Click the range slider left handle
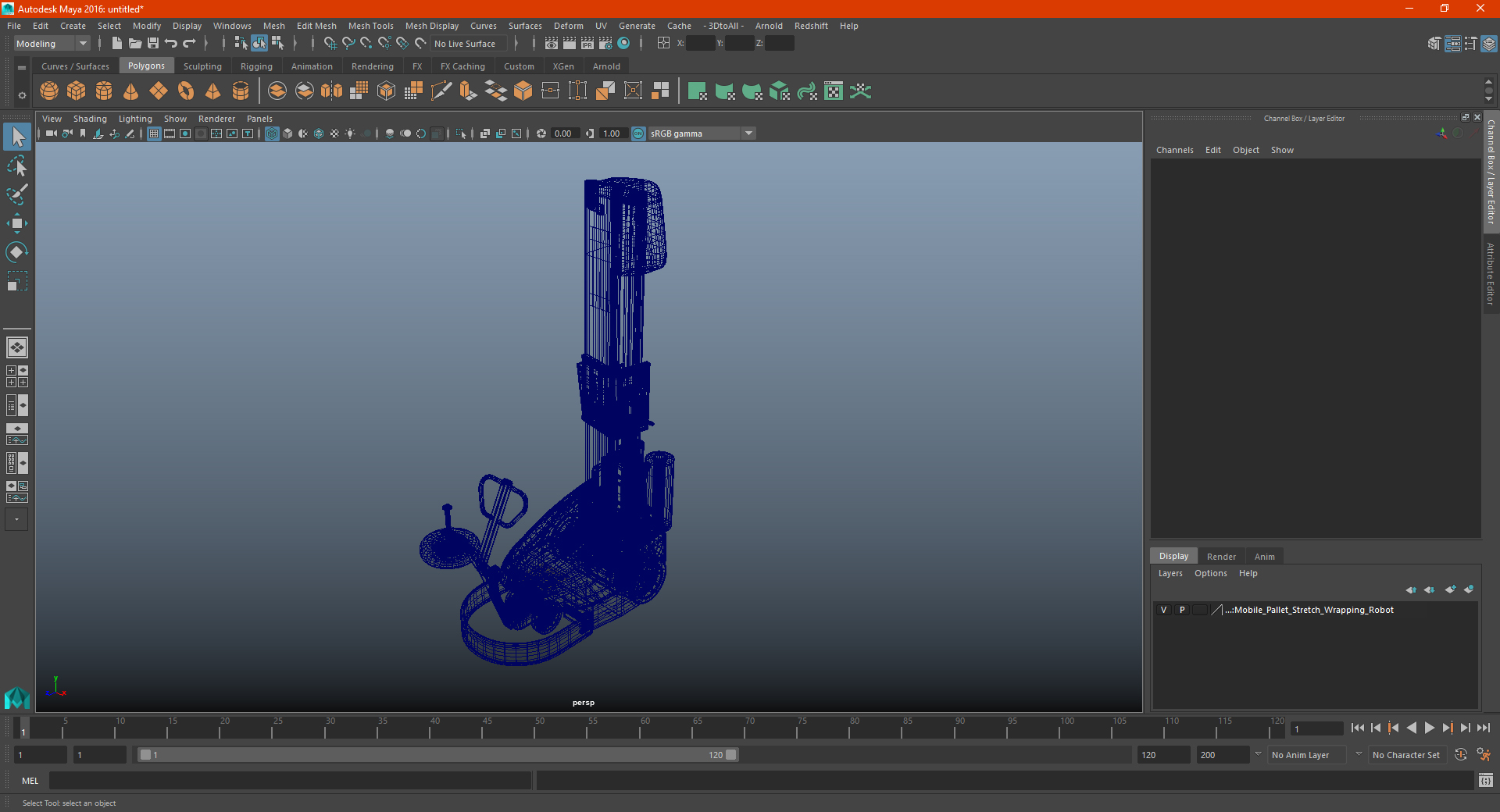Screen dimensions: 1500x812 click(145, 755)
